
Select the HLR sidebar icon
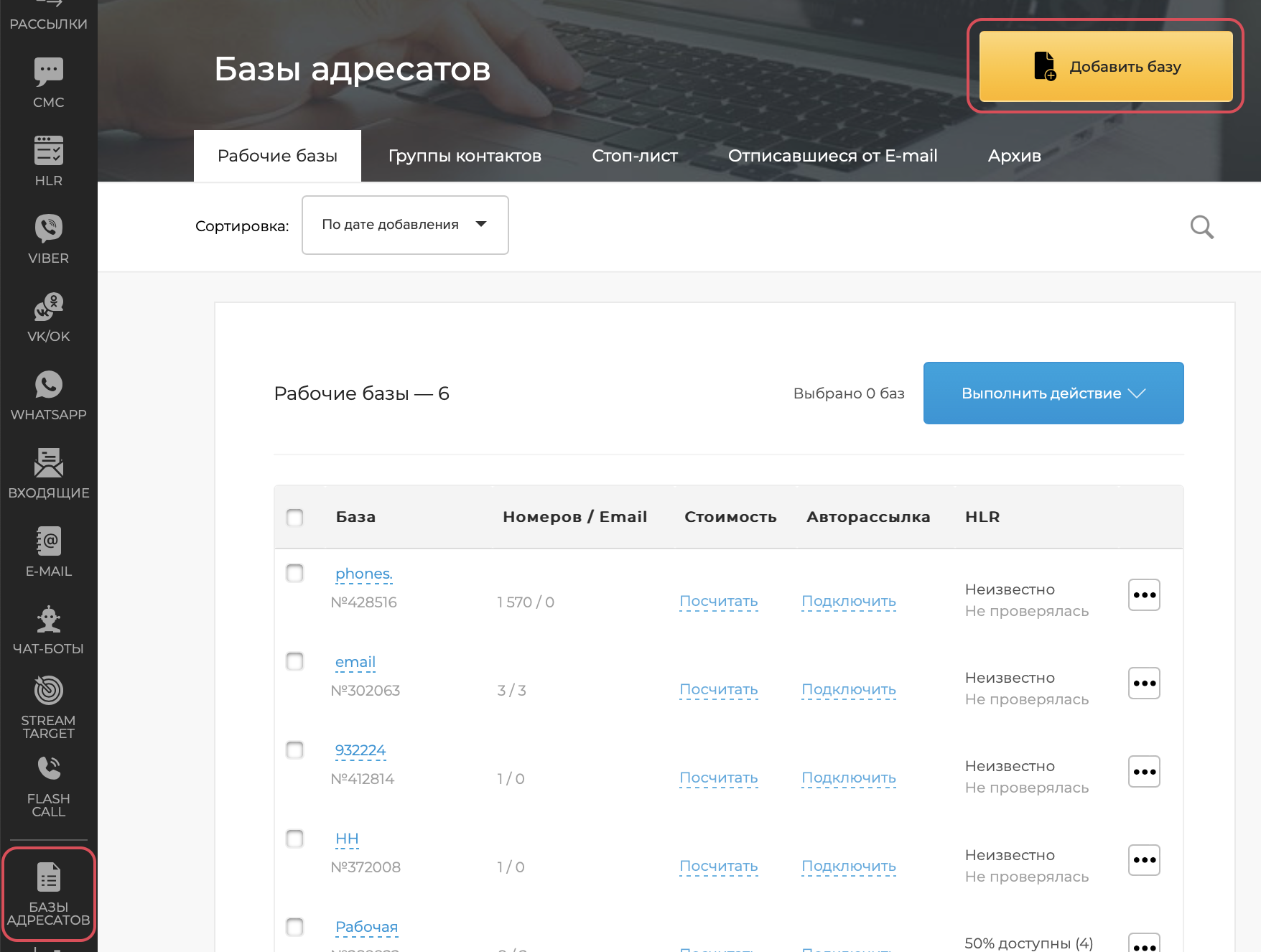47,159
